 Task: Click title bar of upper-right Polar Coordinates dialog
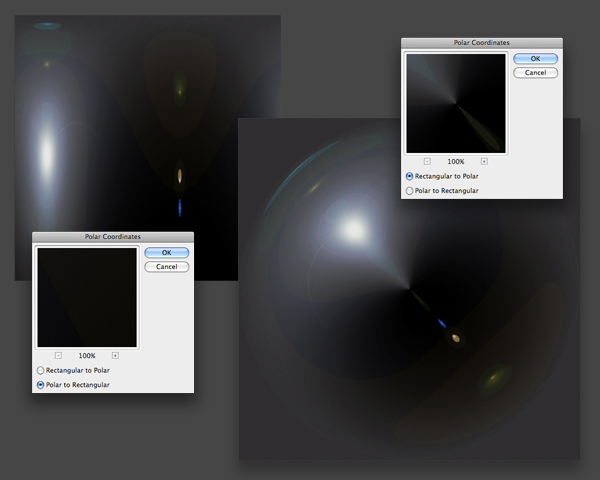point(481,44)
